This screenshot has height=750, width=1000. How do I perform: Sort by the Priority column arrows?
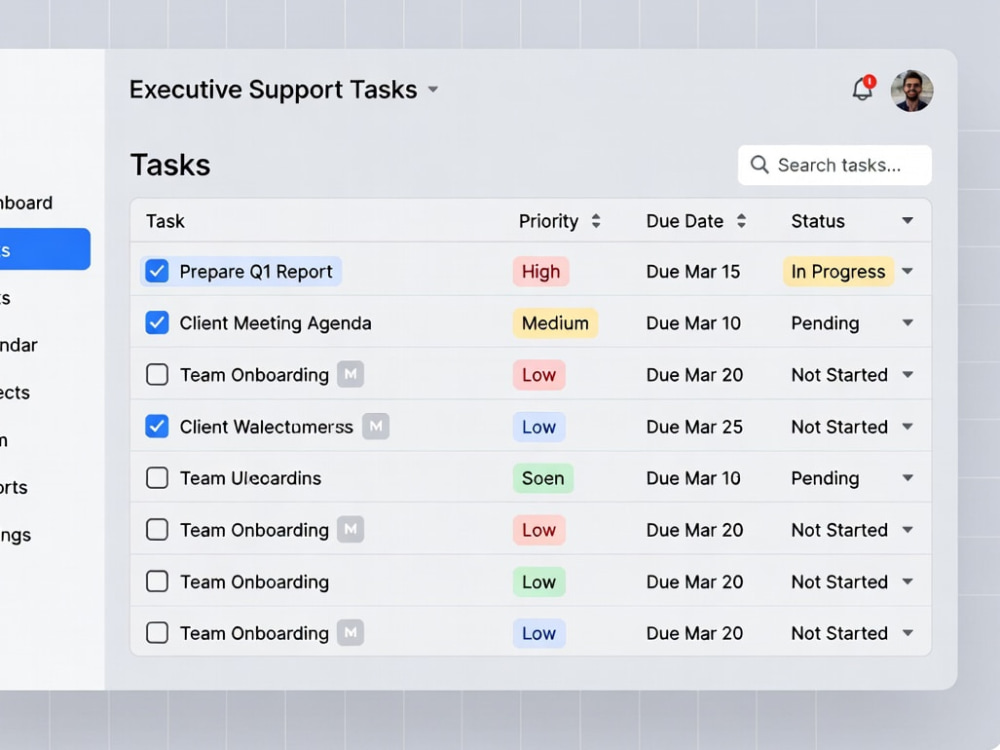(x=596, y=221)
